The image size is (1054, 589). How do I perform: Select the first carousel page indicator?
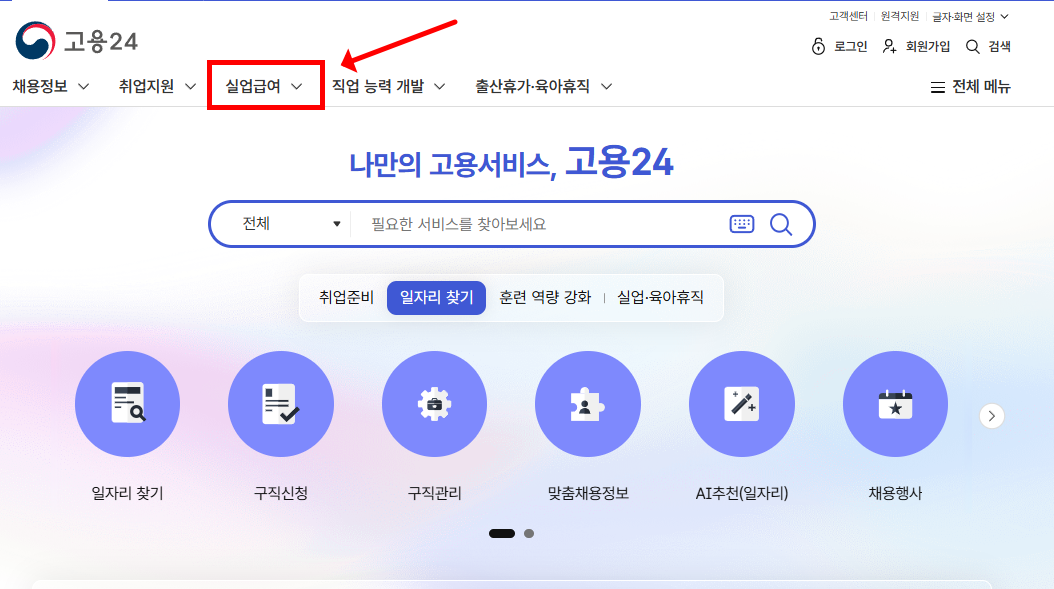point(501,533)
